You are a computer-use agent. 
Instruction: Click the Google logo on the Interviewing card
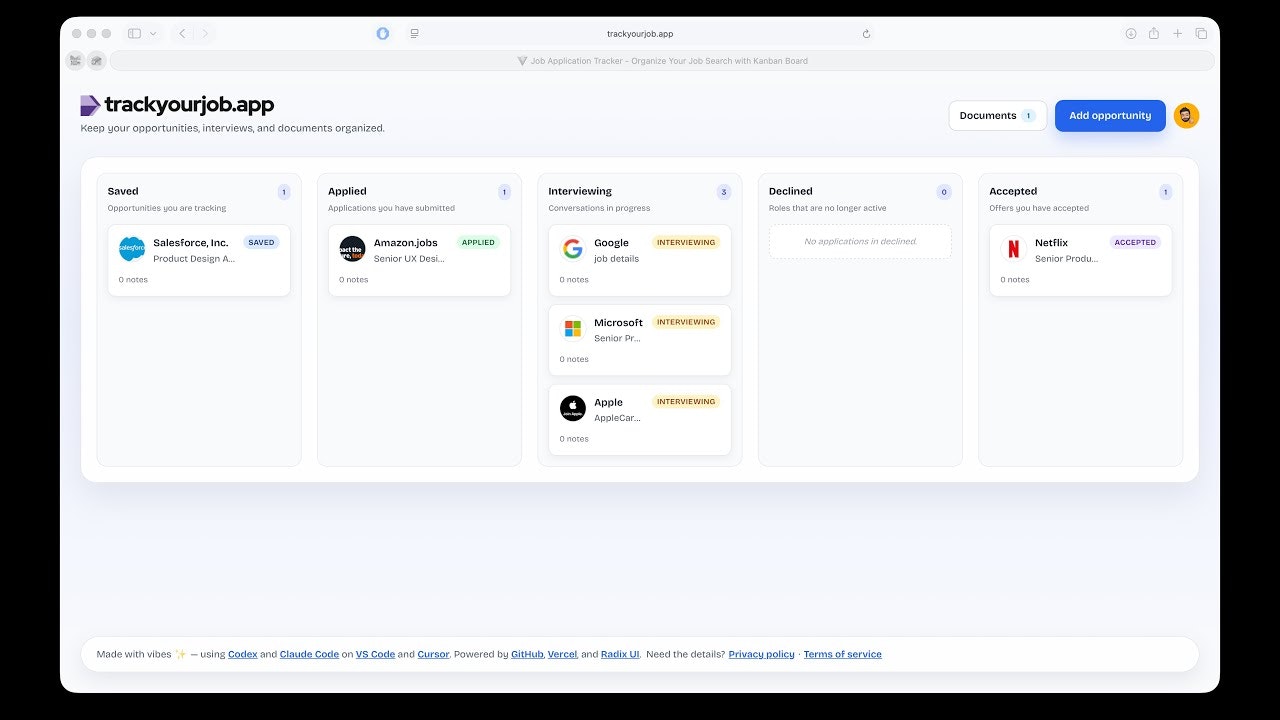572,249
